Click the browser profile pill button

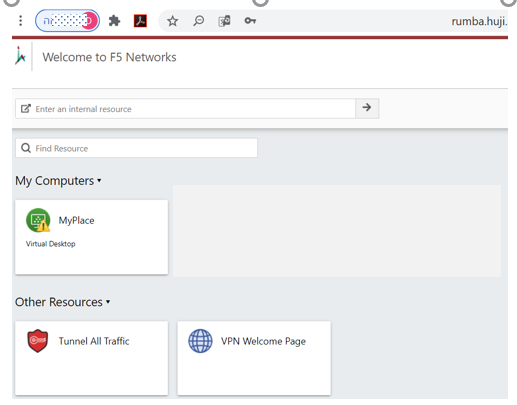(67, 21)
